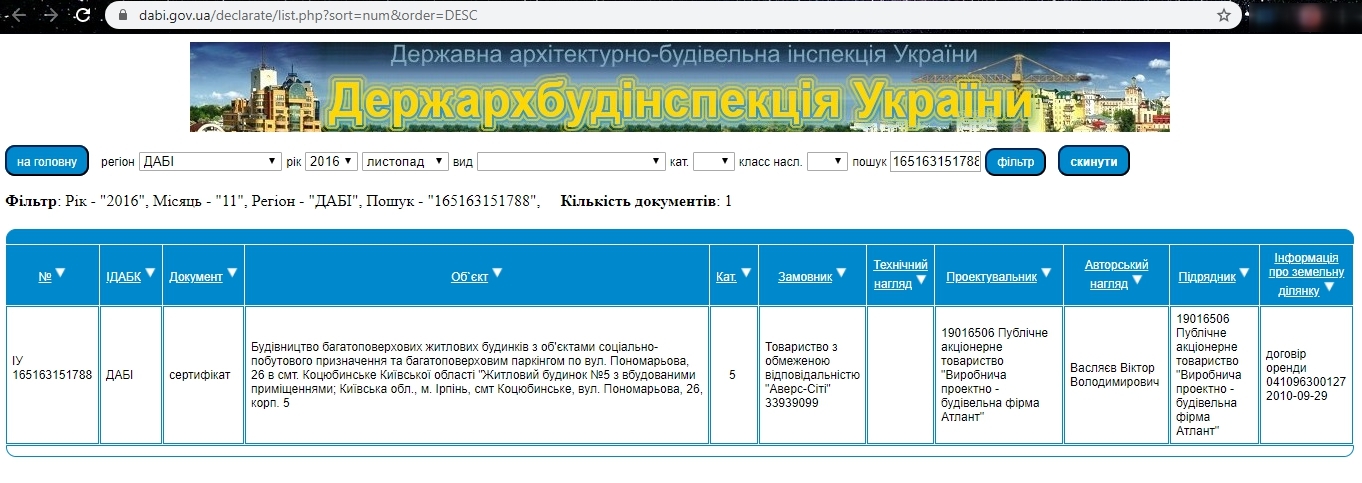Sort by Інформація про земельну ділянку link

point(1305,275)
